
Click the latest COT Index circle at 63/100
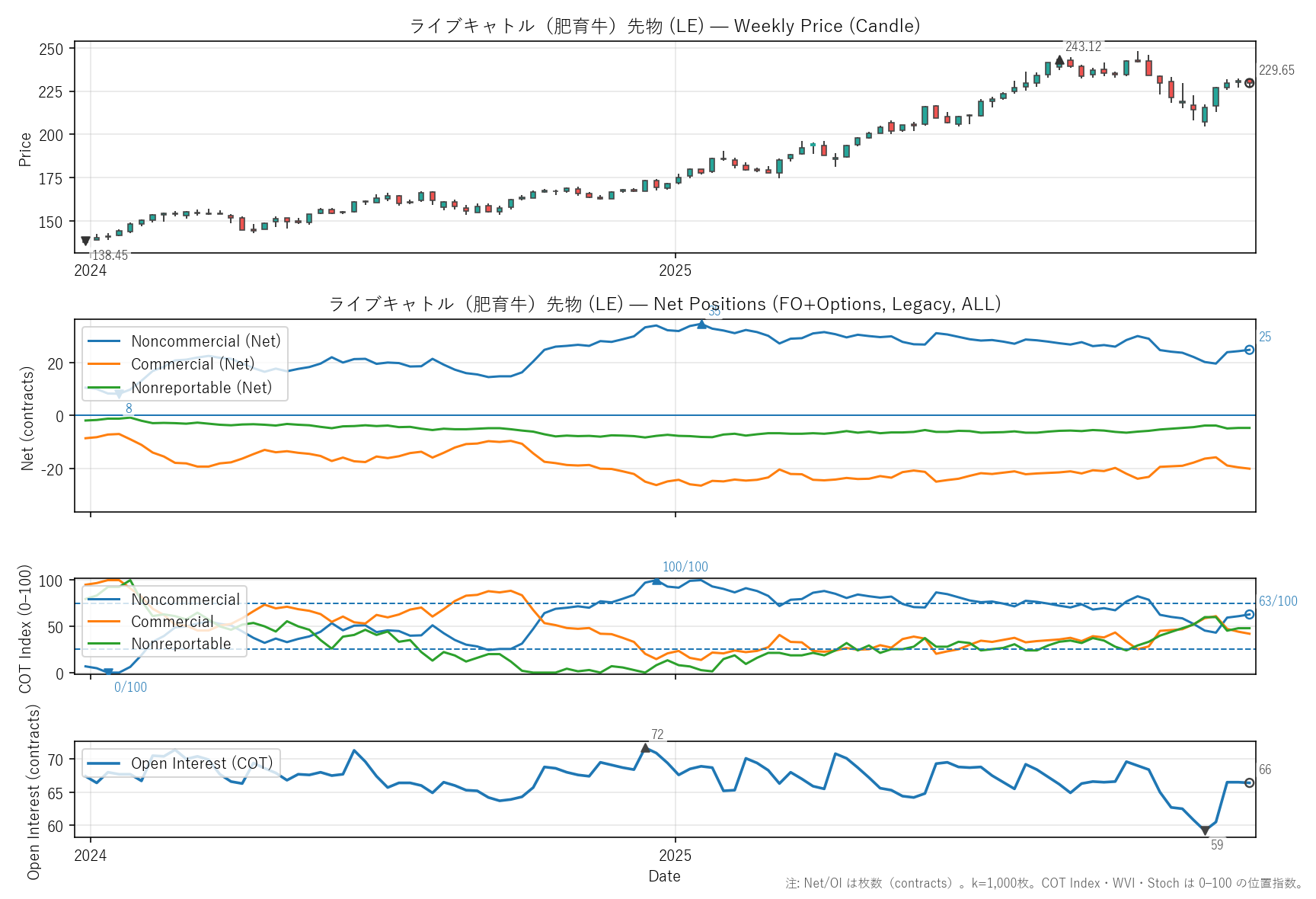(x=1249, y=614)
